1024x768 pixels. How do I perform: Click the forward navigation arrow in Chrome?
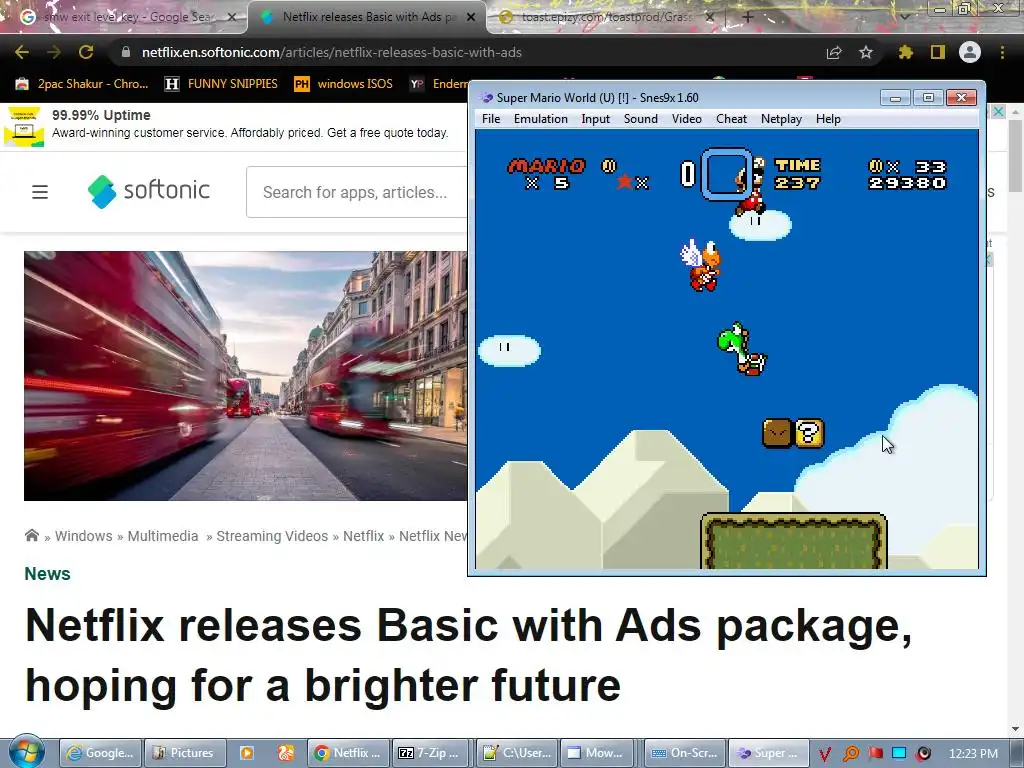(x=54, y=52)
